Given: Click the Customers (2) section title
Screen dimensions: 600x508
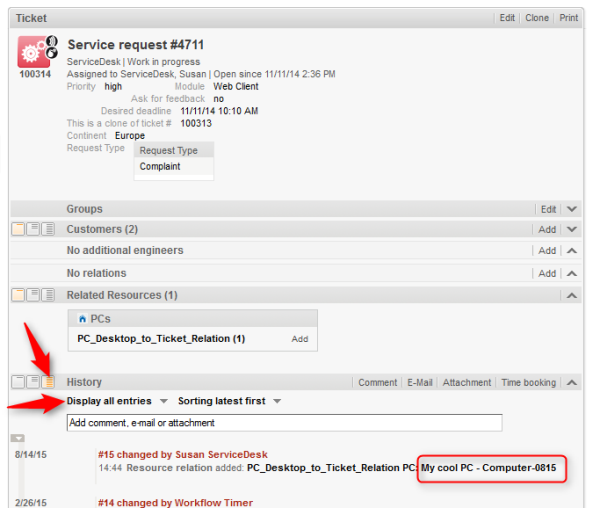Looking at the screenshot, I should (x=102, y=229).
